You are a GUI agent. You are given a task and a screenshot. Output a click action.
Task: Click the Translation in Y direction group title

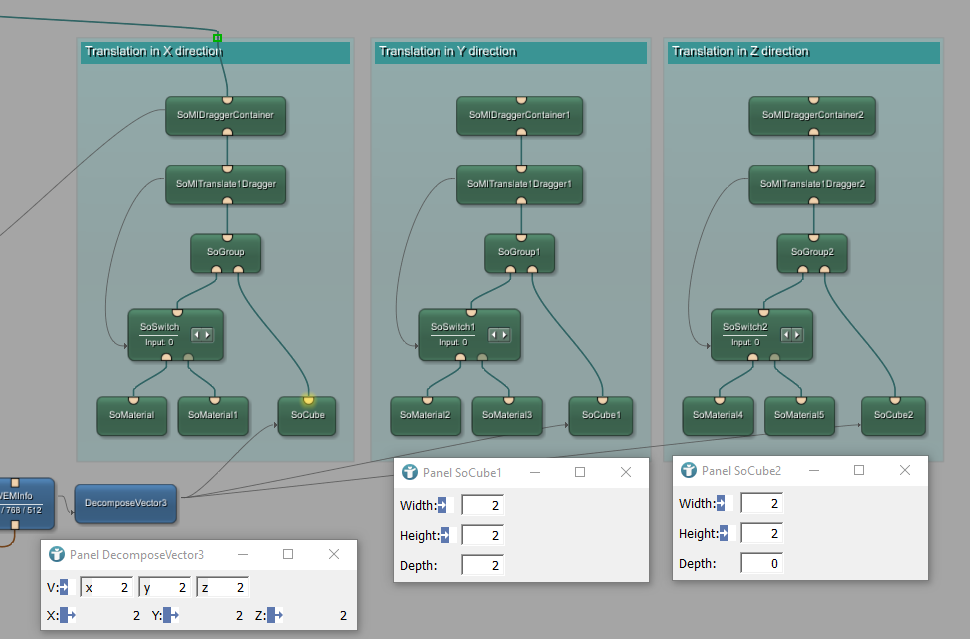pyautogui.click(x=448, y=51)
